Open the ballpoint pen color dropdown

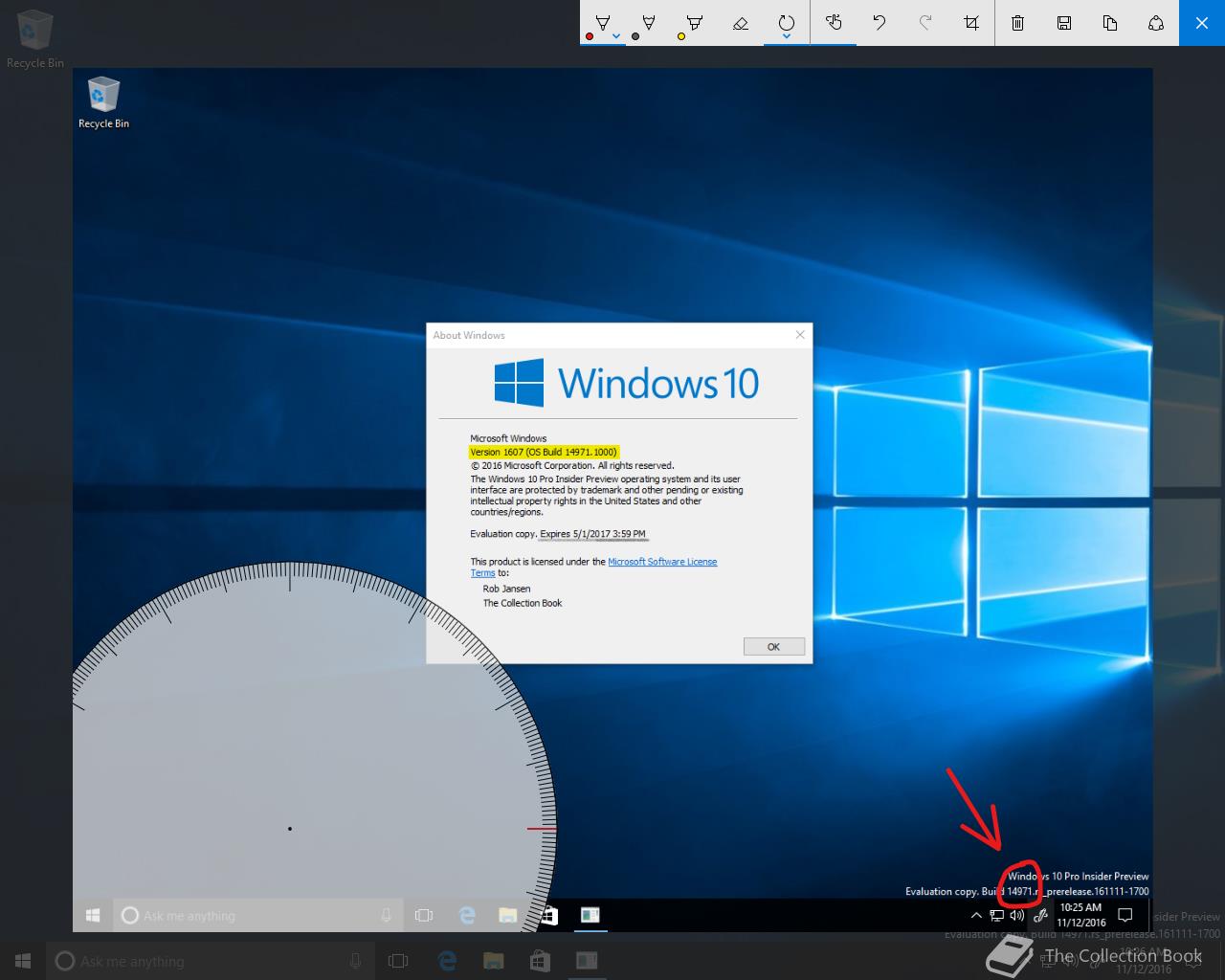pyautogui.click(x=616, y=36)
